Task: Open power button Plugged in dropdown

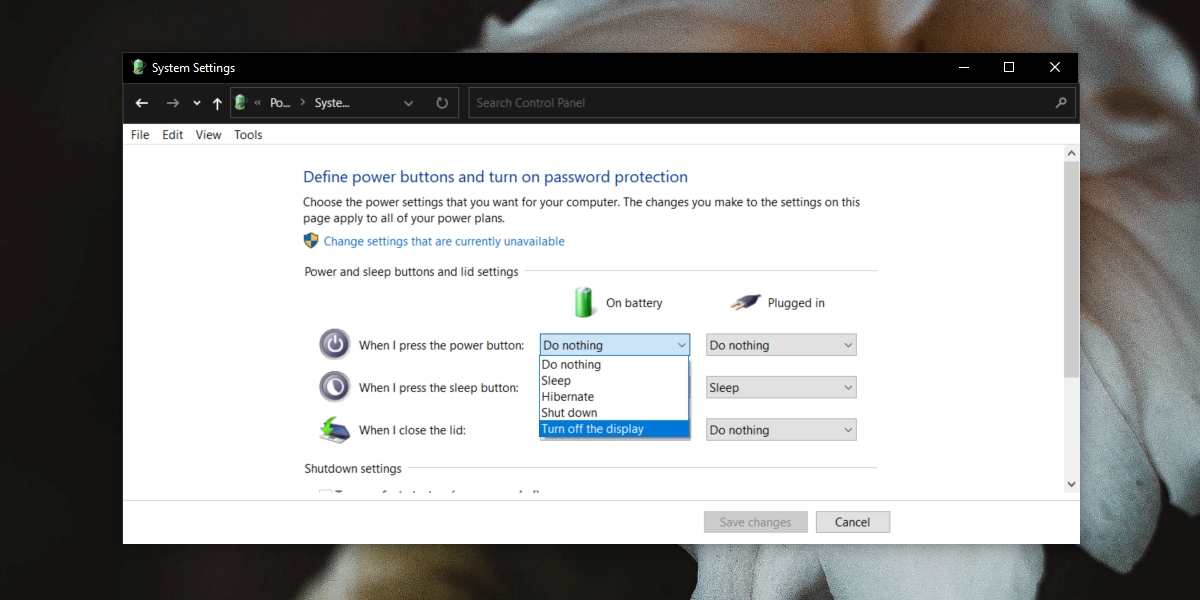Action: pyautogui.click(x=781, y=345)
